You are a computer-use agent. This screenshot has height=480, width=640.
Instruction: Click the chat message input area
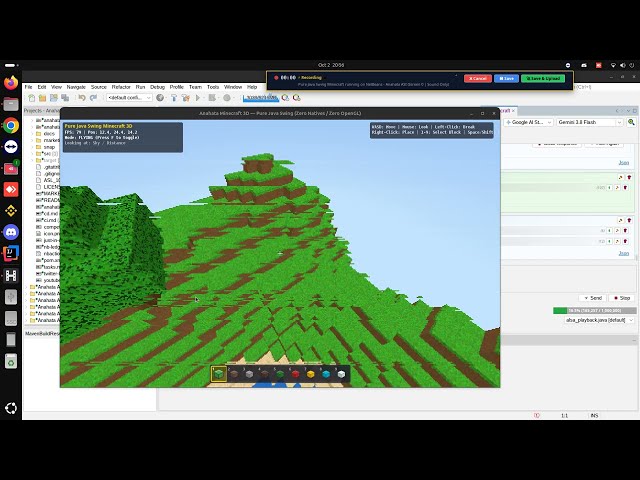coord(567,279)
